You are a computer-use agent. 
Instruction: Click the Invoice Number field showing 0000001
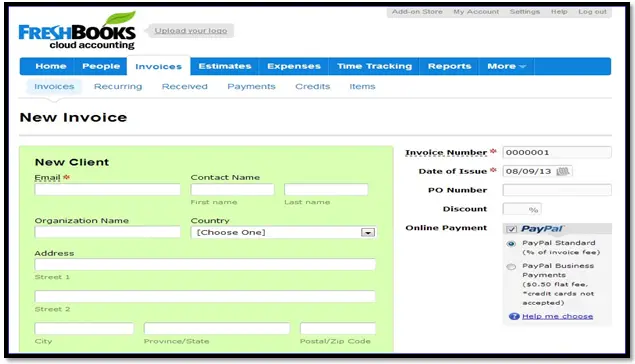point(557,152)
